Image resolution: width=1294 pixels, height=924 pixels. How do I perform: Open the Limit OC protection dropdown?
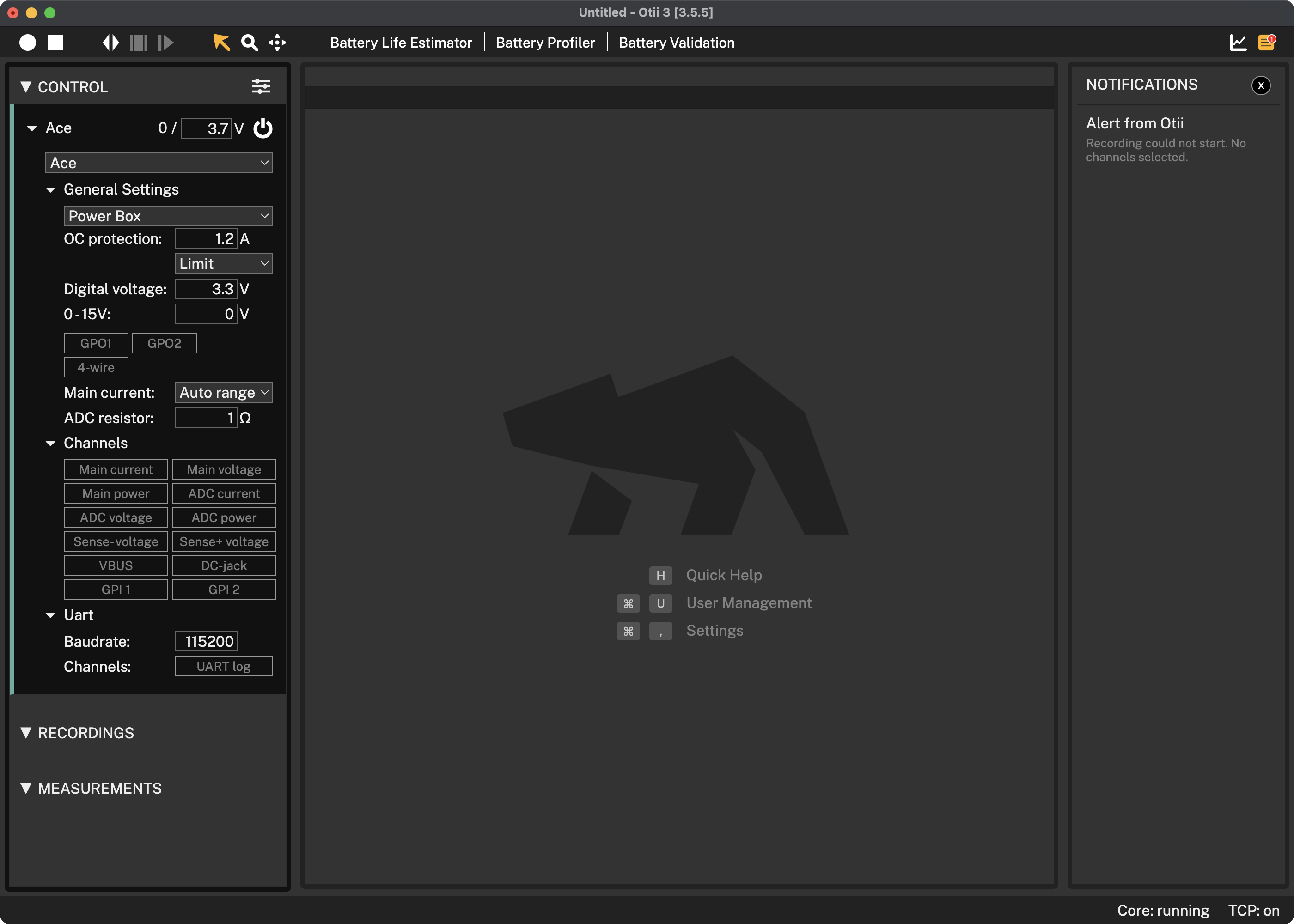coord(223,263)
